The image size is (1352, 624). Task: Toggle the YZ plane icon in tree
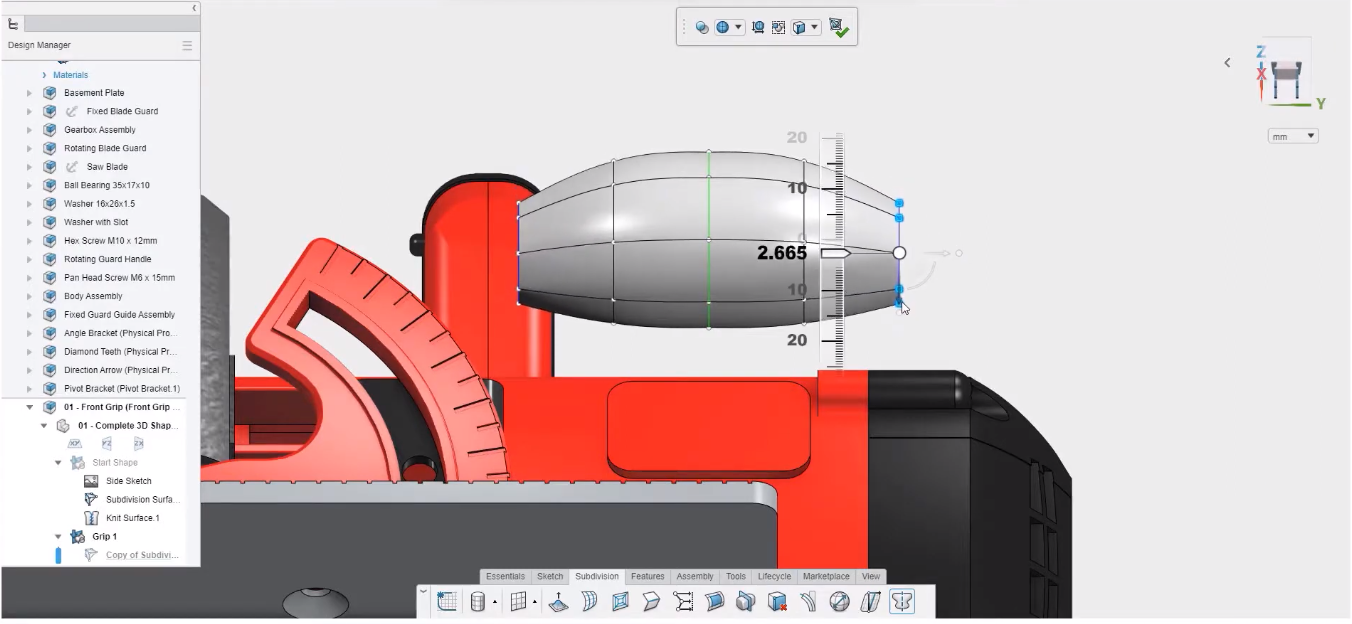pyautogui.click(x=107, y=444)
